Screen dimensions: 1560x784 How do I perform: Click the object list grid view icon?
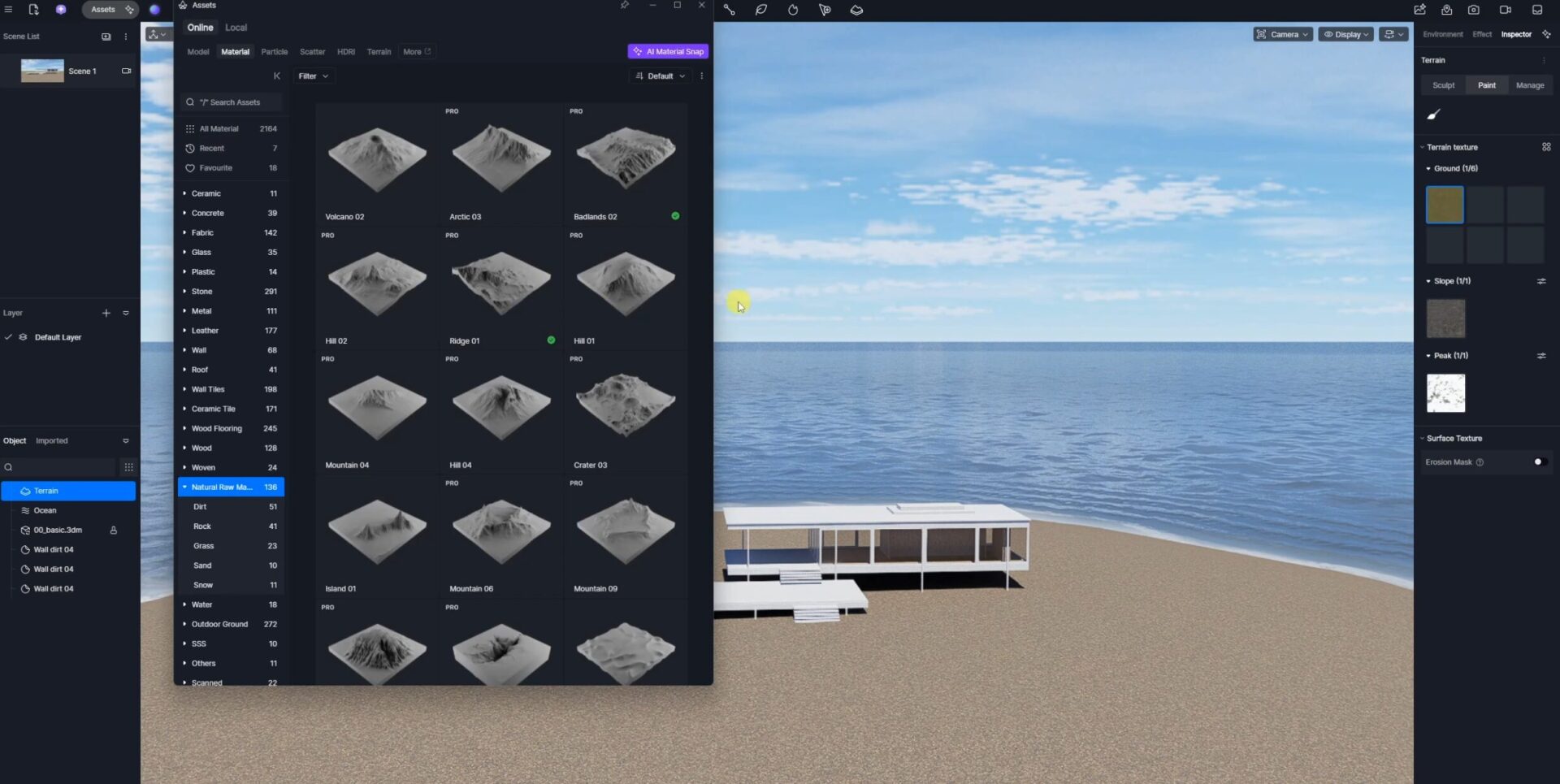click(128, 467)
